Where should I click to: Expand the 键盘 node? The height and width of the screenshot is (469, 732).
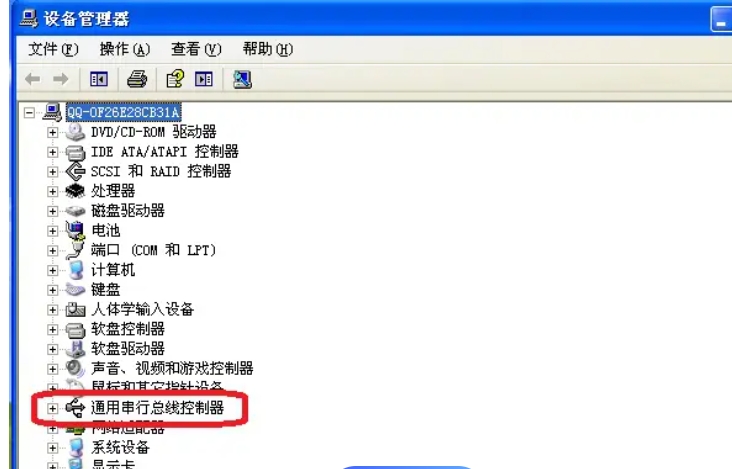(x=52, y=290)
